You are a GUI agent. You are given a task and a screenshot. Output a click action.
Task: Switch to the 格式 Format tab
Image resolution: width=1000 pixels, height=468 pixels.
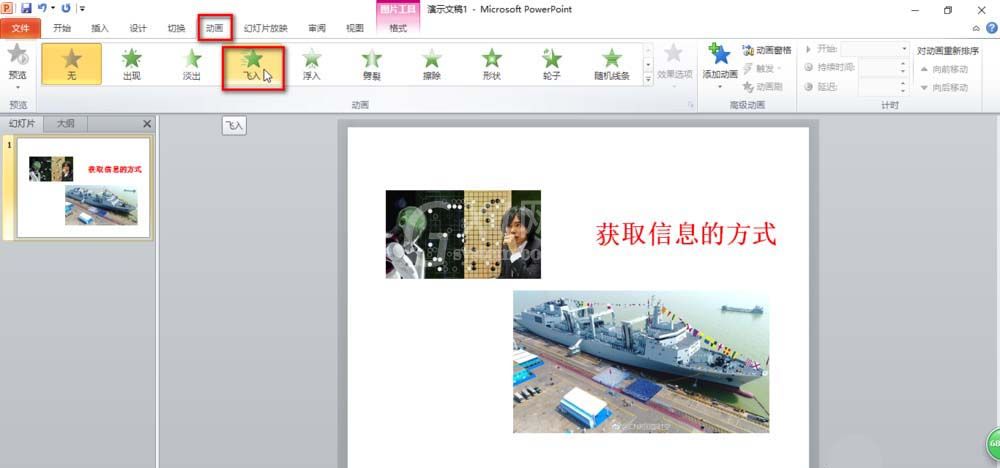398,28
